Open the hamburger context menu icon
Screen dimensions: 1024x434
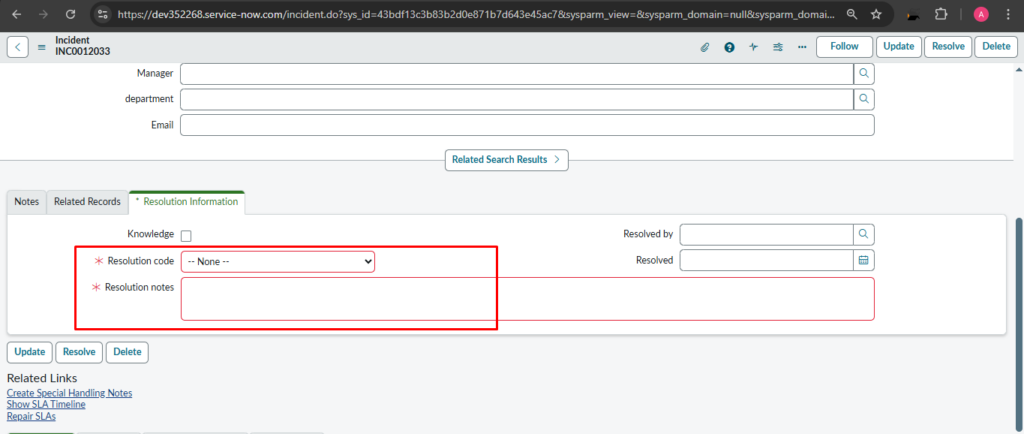[42, 47]
